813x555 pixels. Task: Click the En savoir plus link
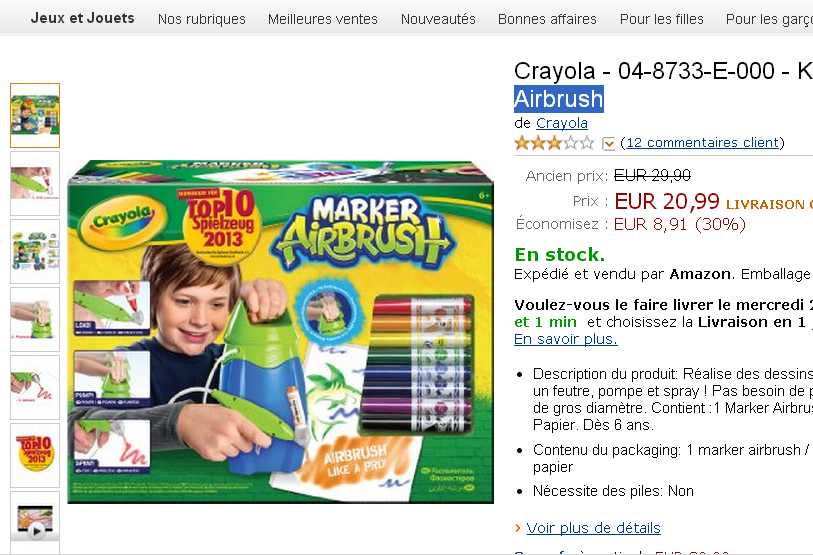click(566, 339)
